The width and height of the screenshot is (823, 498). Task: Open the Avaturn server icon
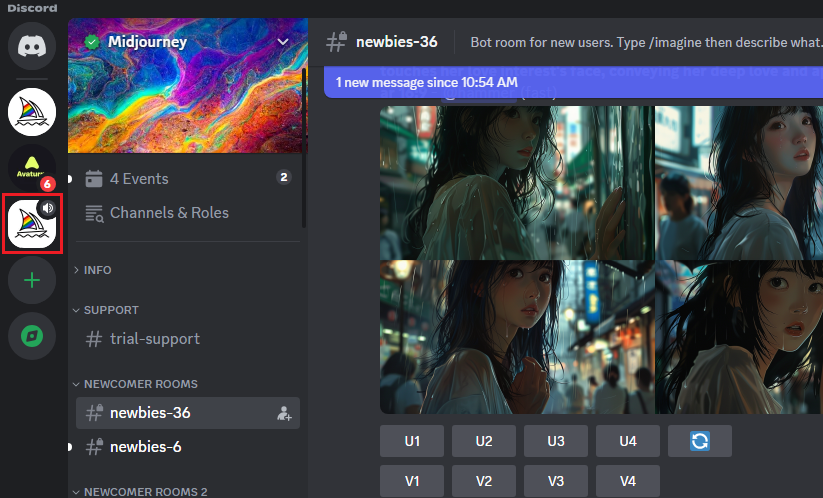[32, 168]
